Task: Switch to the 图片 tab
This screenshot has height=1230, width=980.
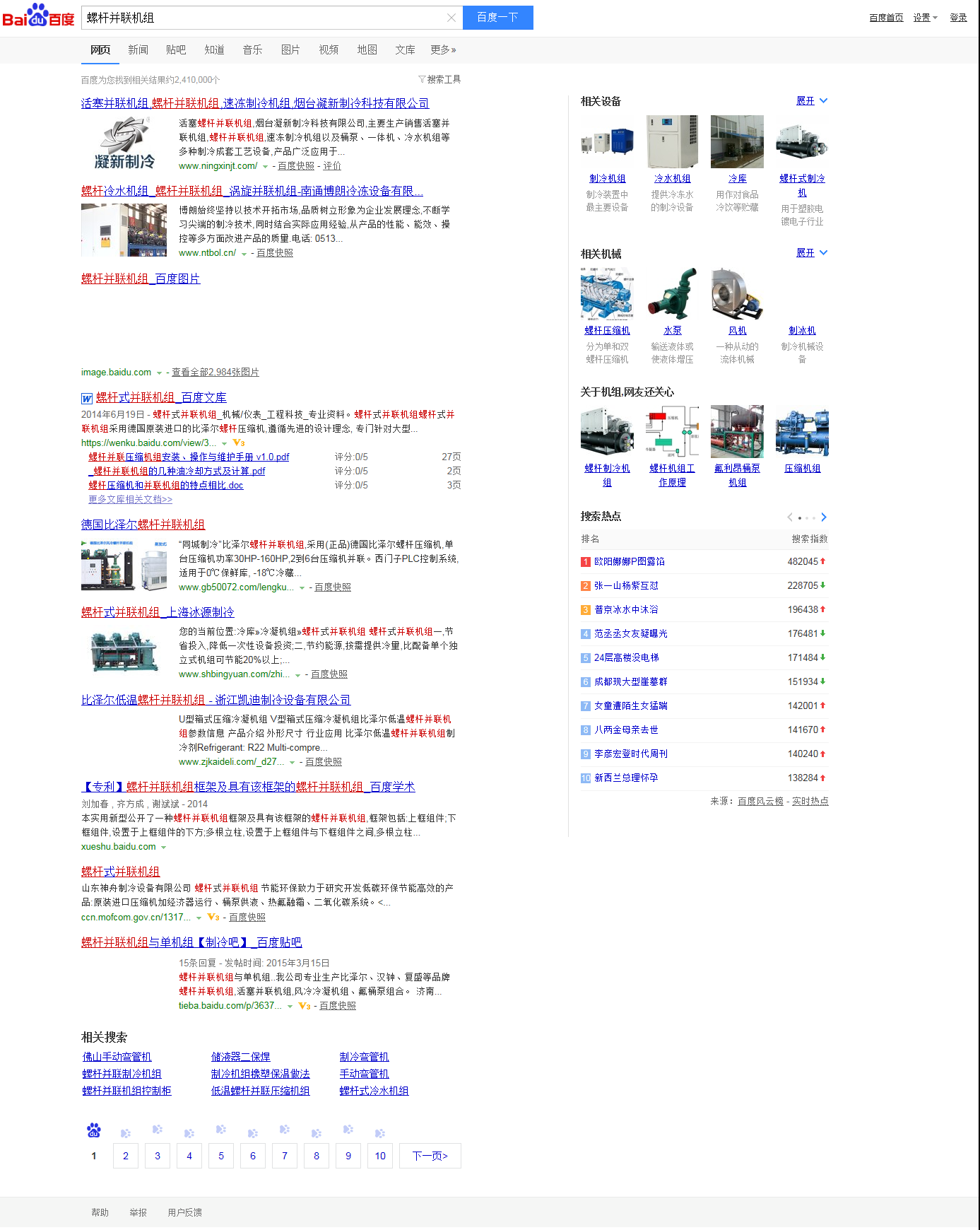Action: coord(290,49)
